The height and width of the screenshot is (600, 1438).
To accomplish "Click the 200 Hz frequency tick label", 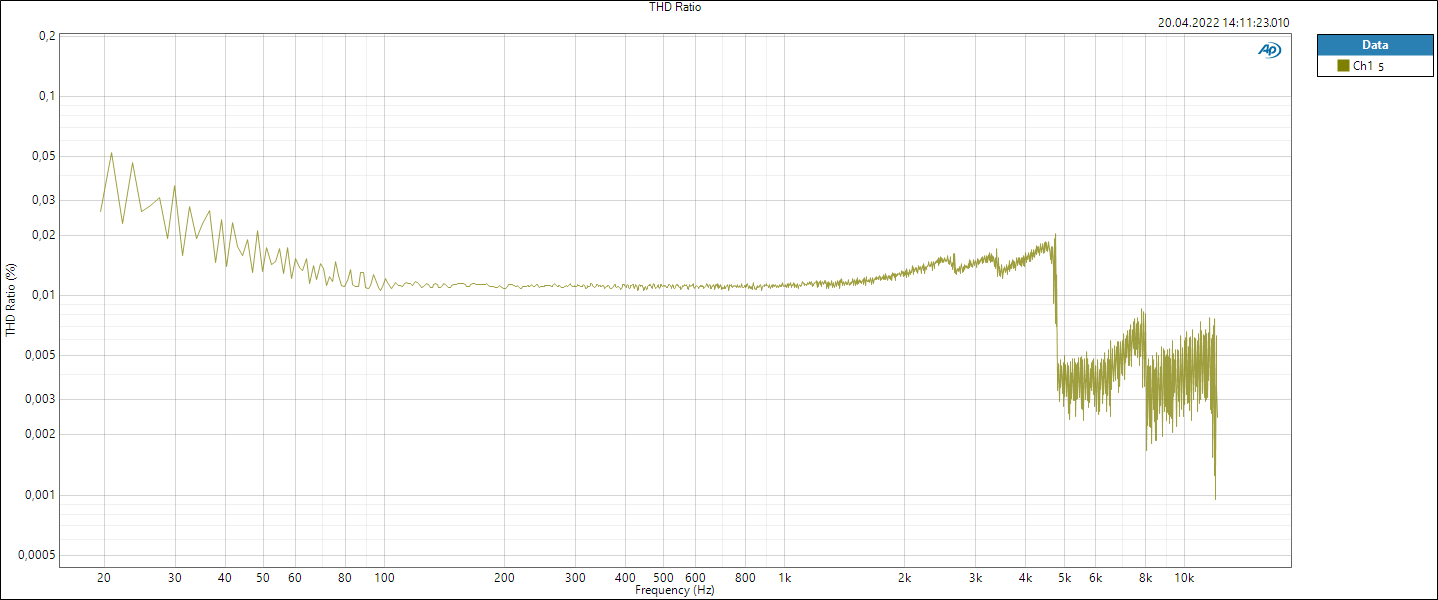I will (x=504, y=578).
